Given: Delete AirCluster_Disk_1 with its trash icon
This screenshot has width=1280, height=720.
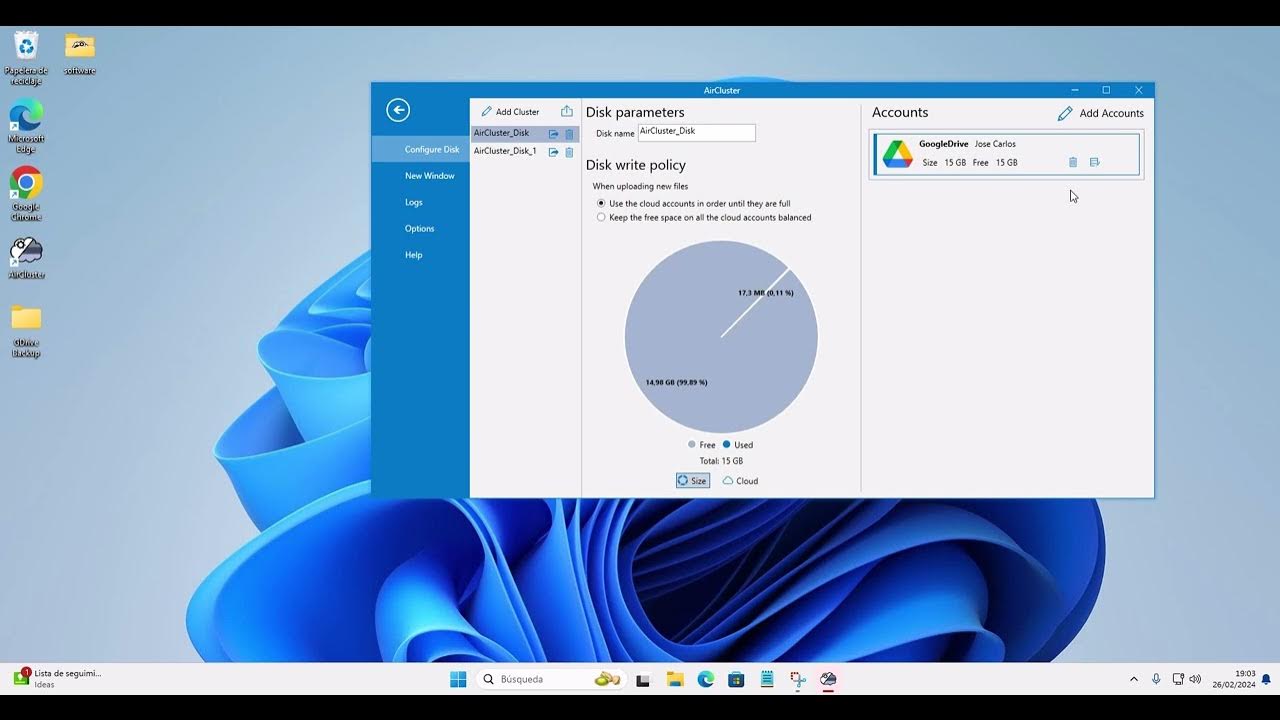Looking at the screenshot, I should [x=569, y=152].
